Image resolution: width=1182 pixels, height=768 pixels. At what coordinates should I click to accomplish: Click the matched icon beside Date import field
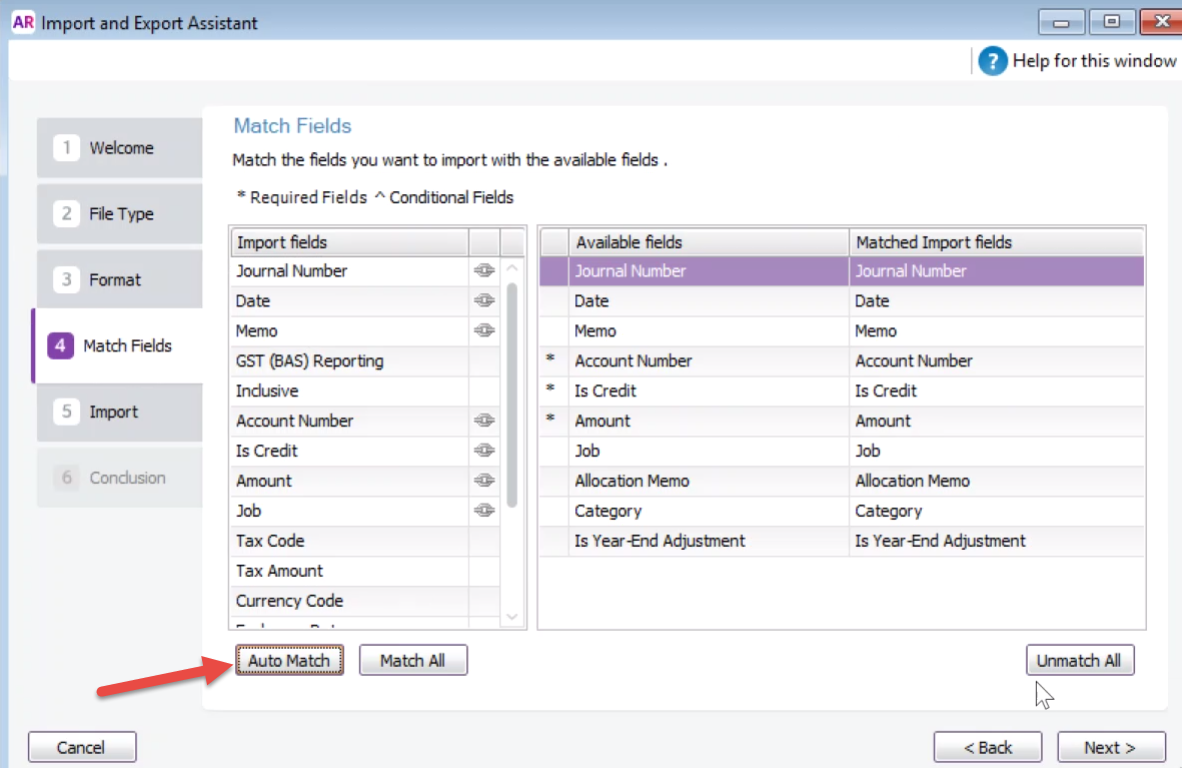point(484,301)
